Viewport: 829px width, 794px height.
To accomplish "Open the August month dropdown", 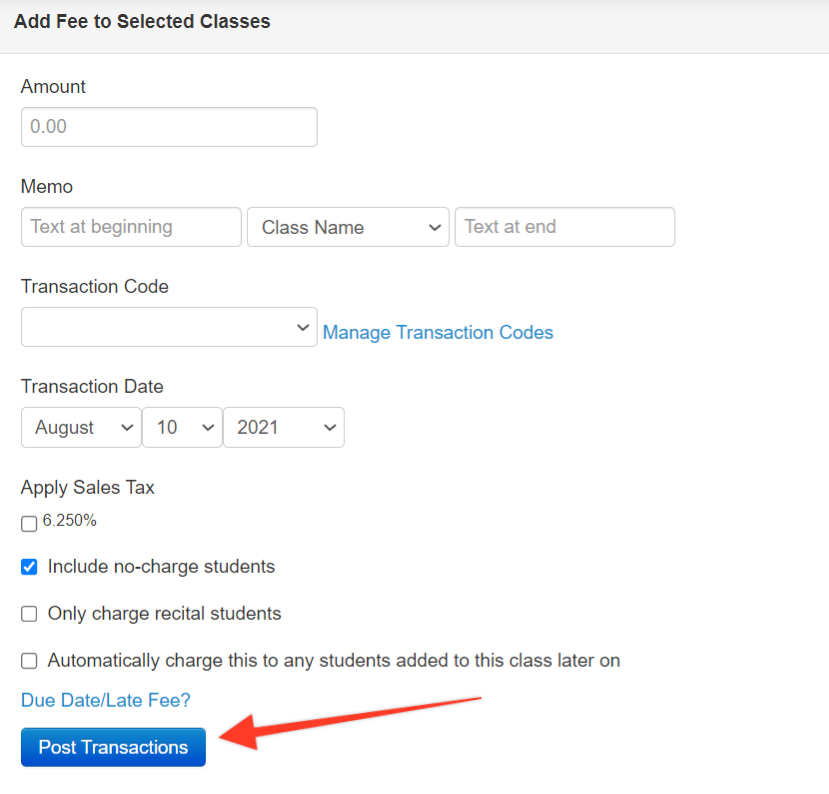I will coord(81,427).
